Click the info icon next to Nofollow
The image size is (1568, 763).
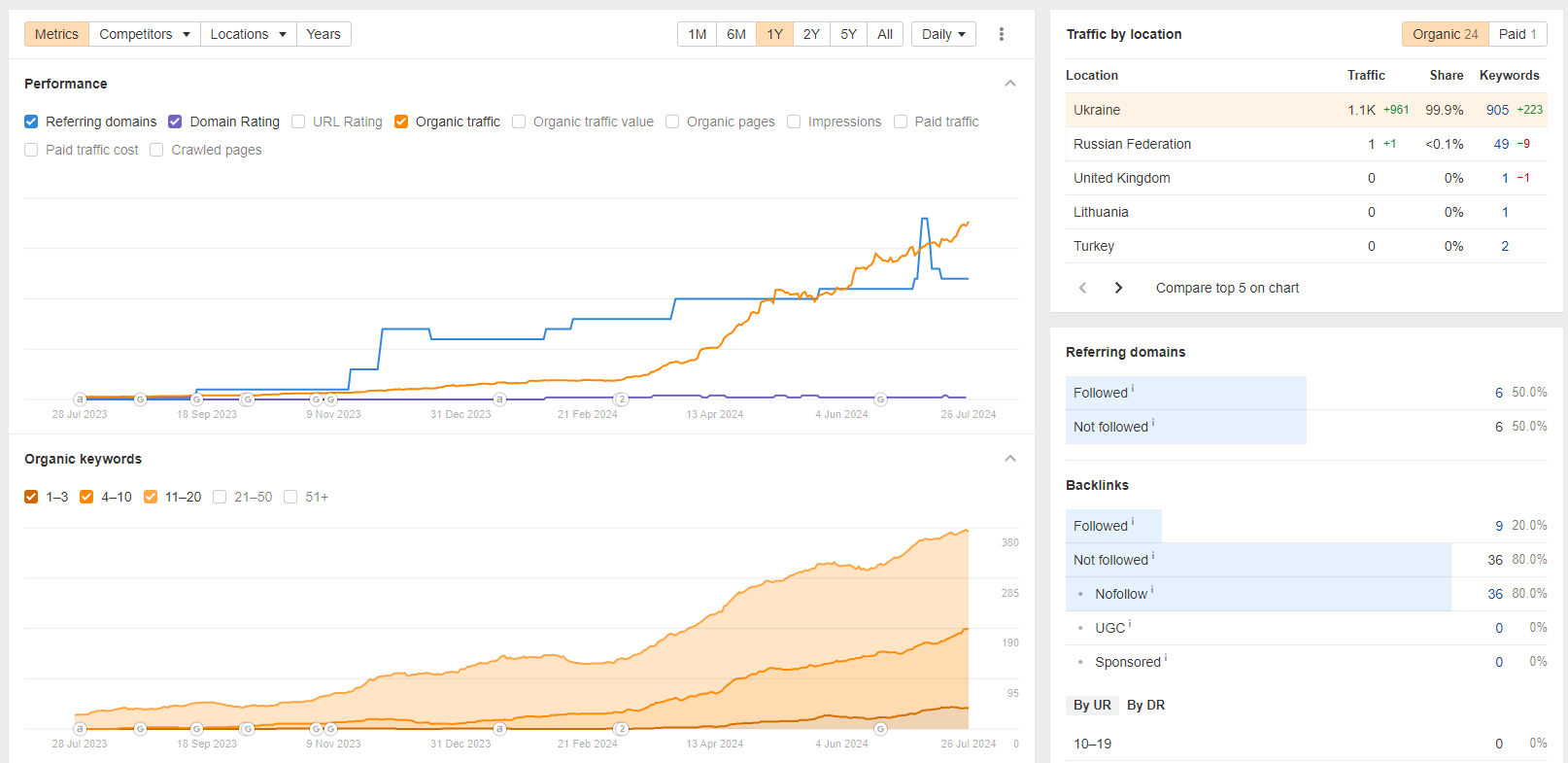pos(1152,590)
